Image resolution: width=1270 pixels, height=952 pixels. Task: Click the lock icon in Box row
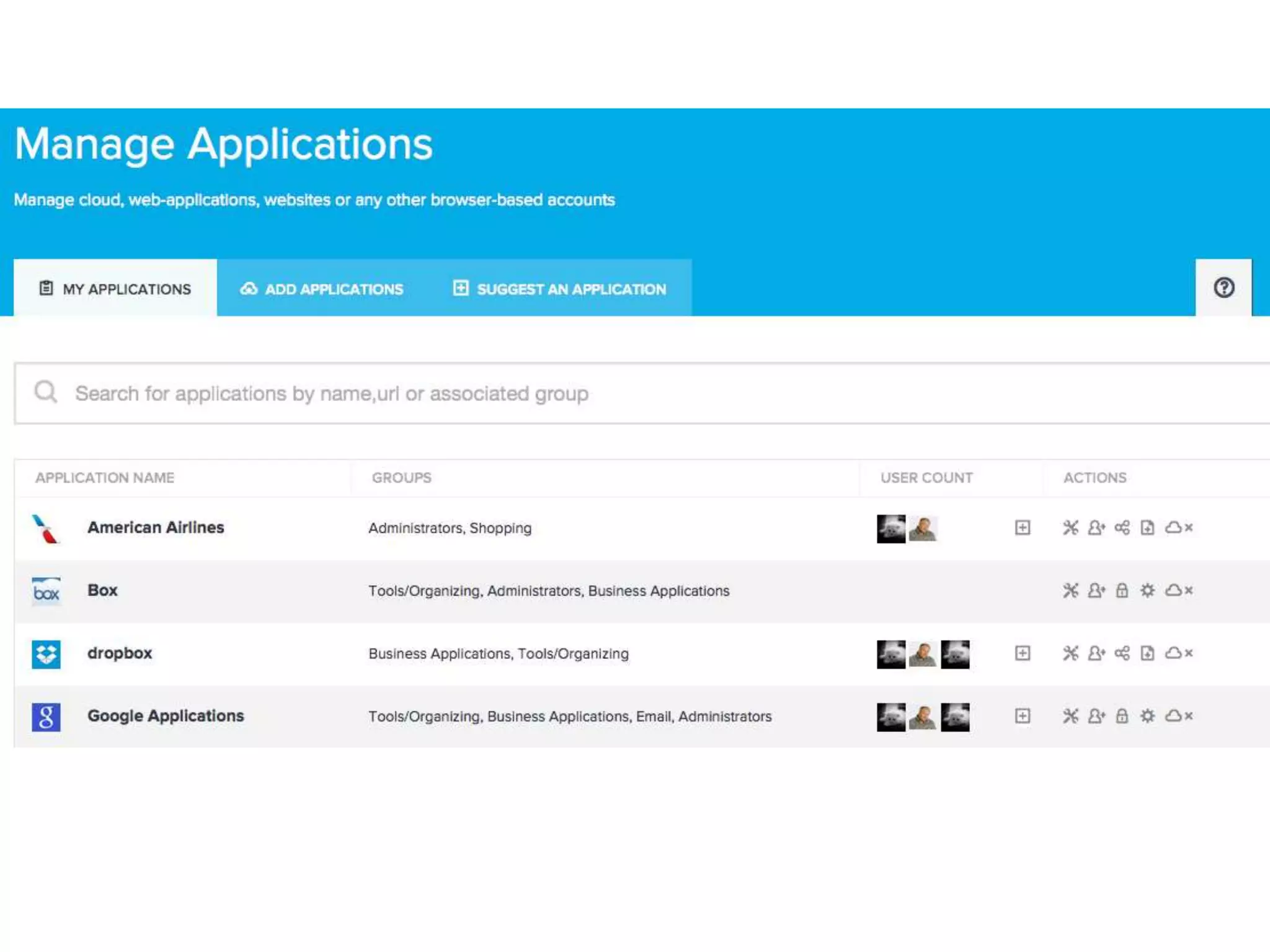[1122, 590]
